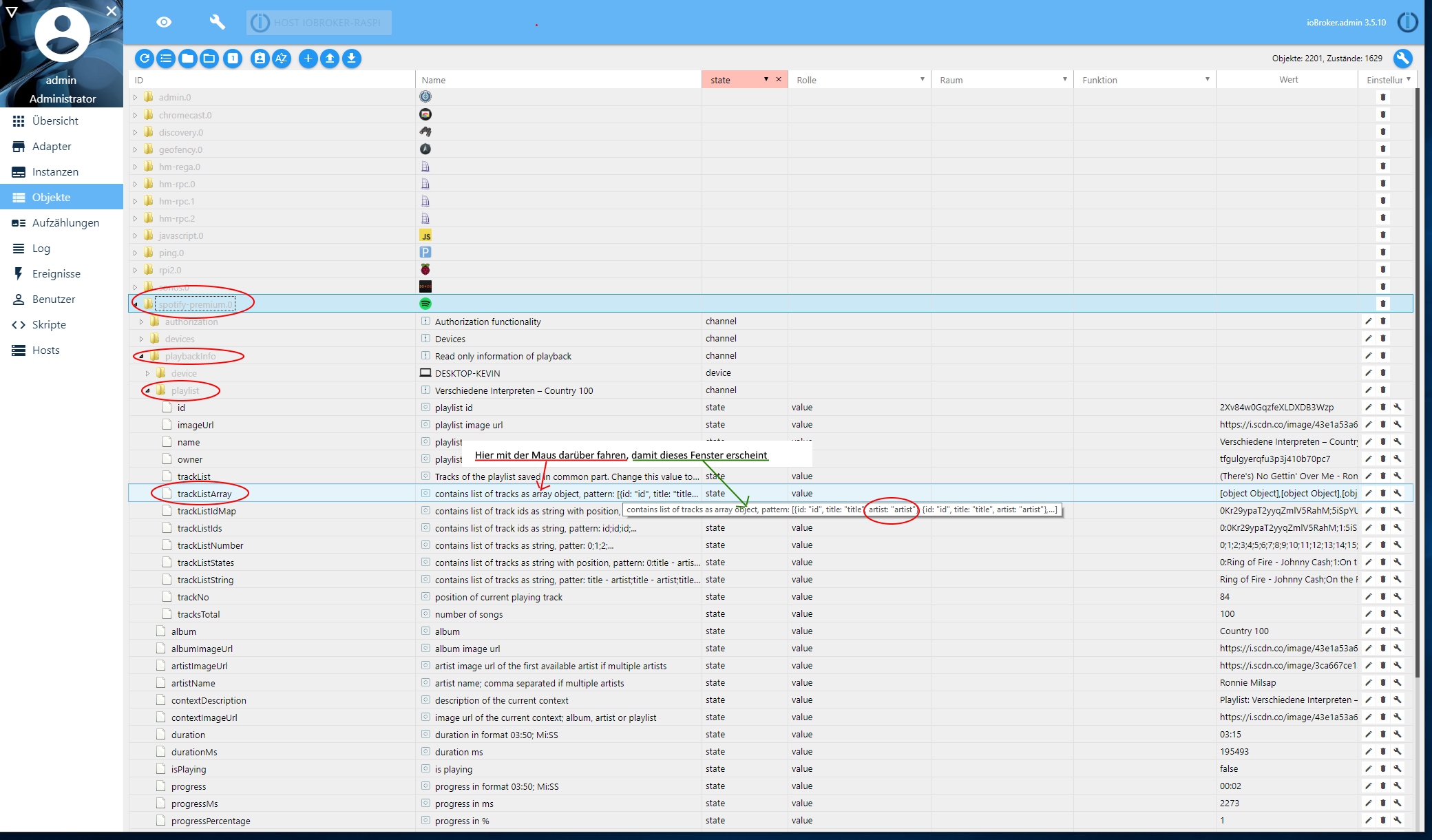The image size is (1432, 840).
Task: Open the Rolle filter dropdown
Action: 922,80
